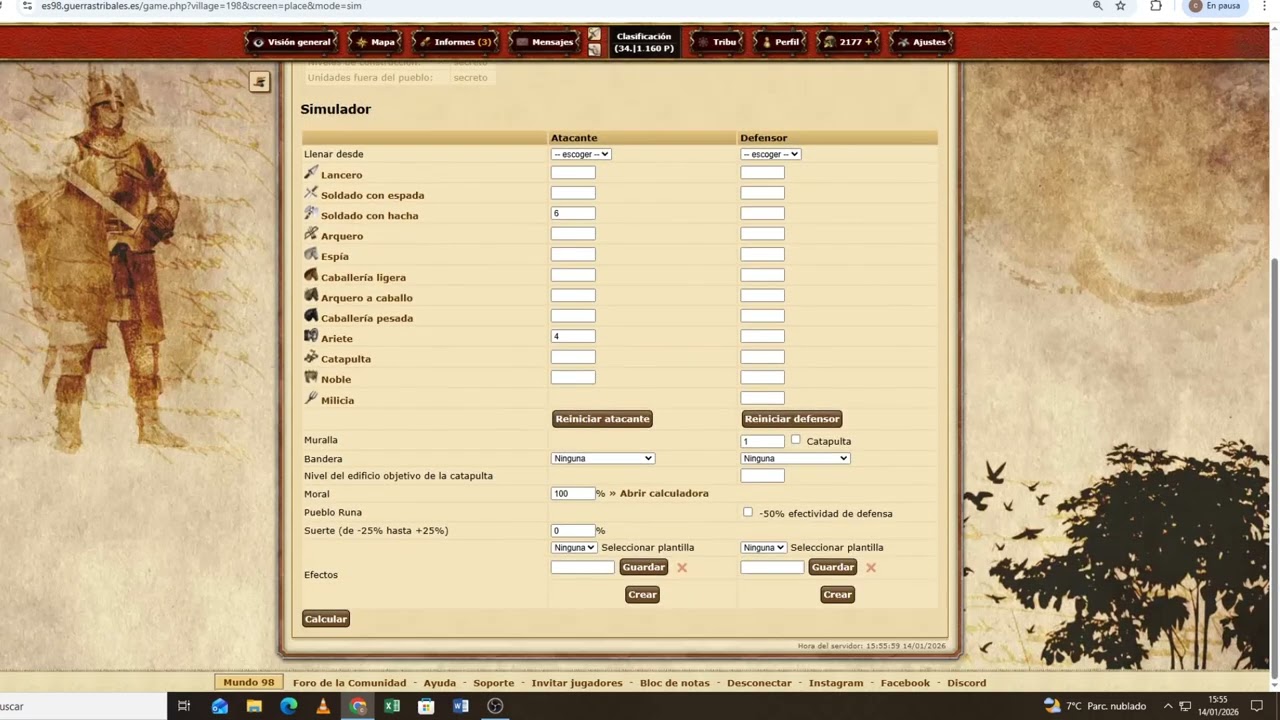Click the Soldado con espada sword icon
The image size is (1280, 720).
(311, 193)
